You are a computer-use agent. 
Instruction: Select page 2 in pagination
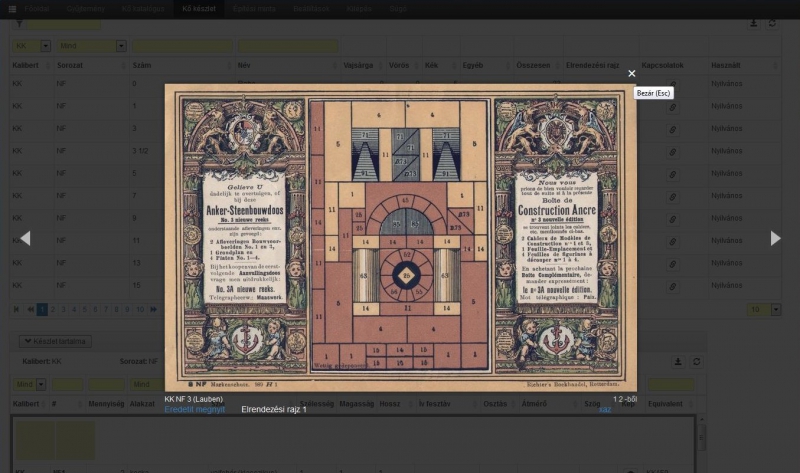pos(53,309)
